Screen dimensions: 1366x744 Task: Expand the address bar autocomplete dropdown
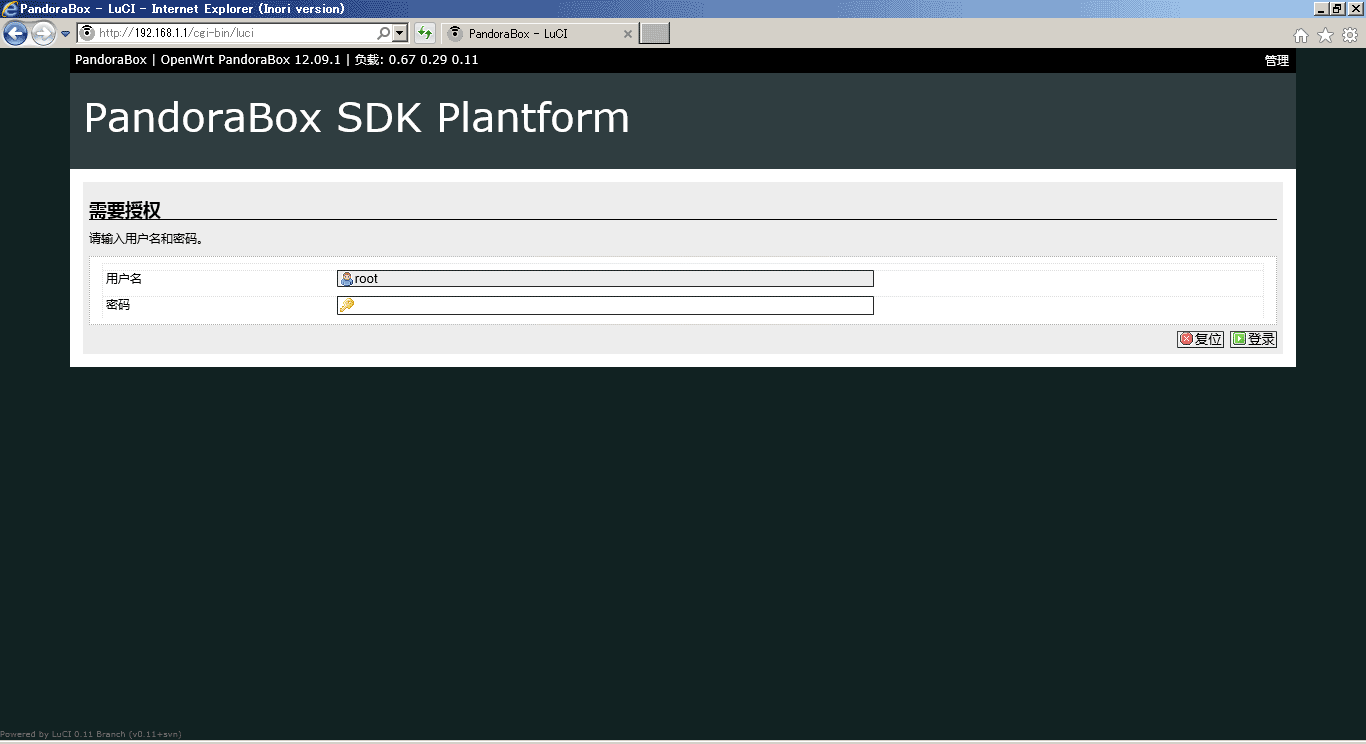pos(400,33)
